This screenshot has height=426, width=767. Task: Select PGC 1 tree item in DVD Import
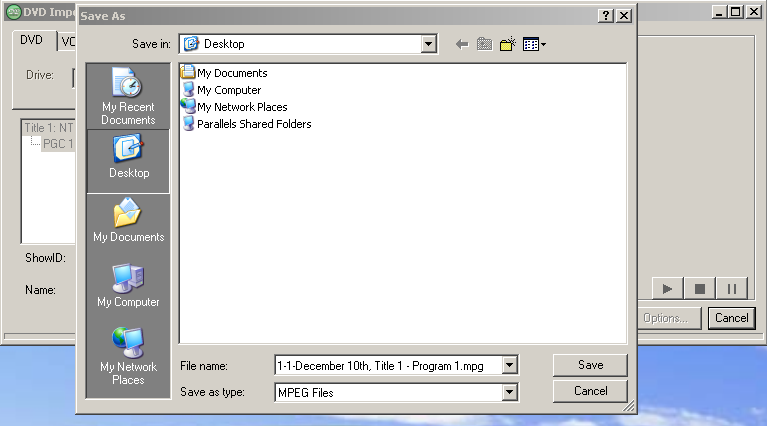coord(58,144)
